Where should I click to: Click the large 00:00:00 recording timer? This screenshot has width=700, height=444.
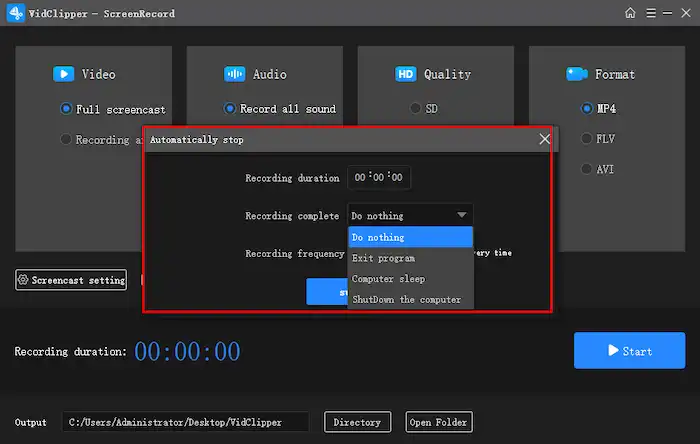tap(187, 351)
